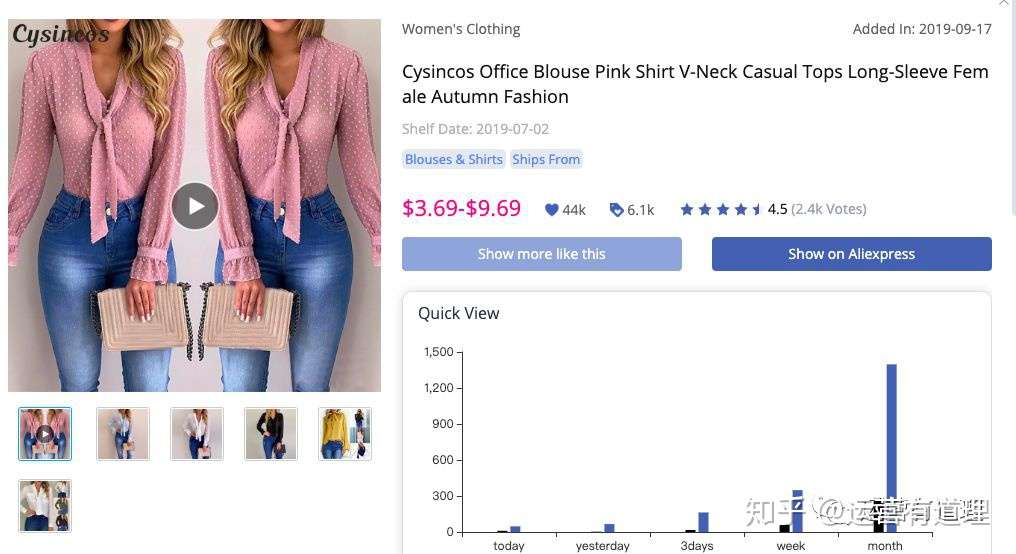
Task: Click the blue 3days bar in chart
Action: 704,522
